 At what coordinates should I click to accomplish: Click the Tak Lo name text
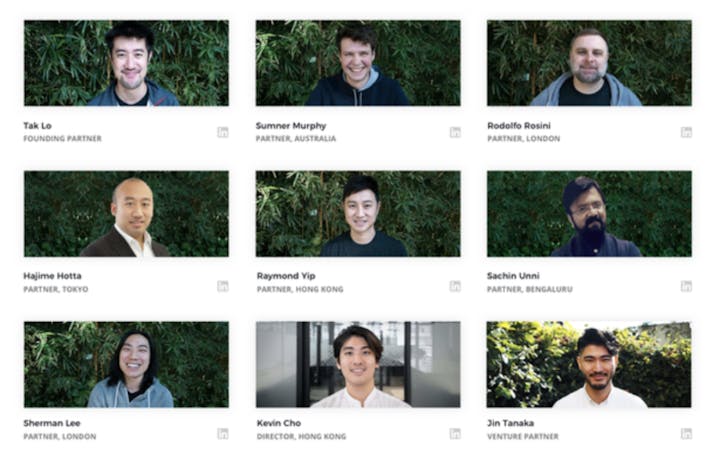coord(38,125)
